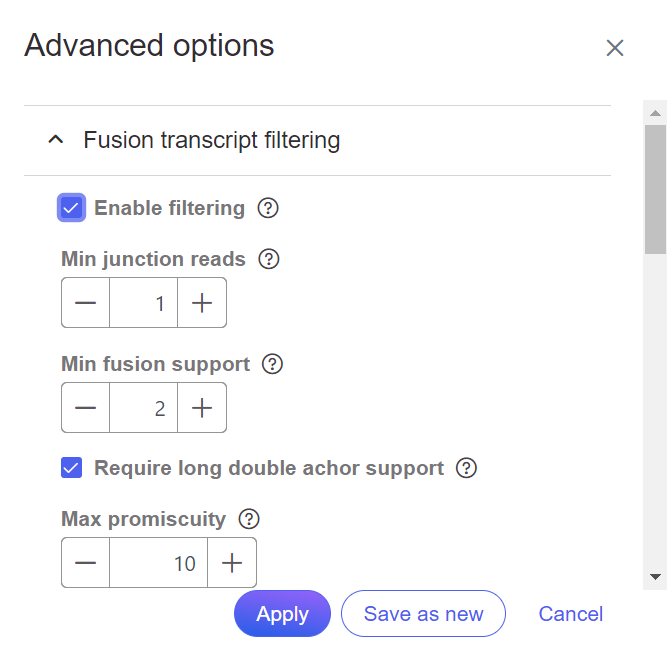Decrease Max promiscuity value

[x=86, y=562]
